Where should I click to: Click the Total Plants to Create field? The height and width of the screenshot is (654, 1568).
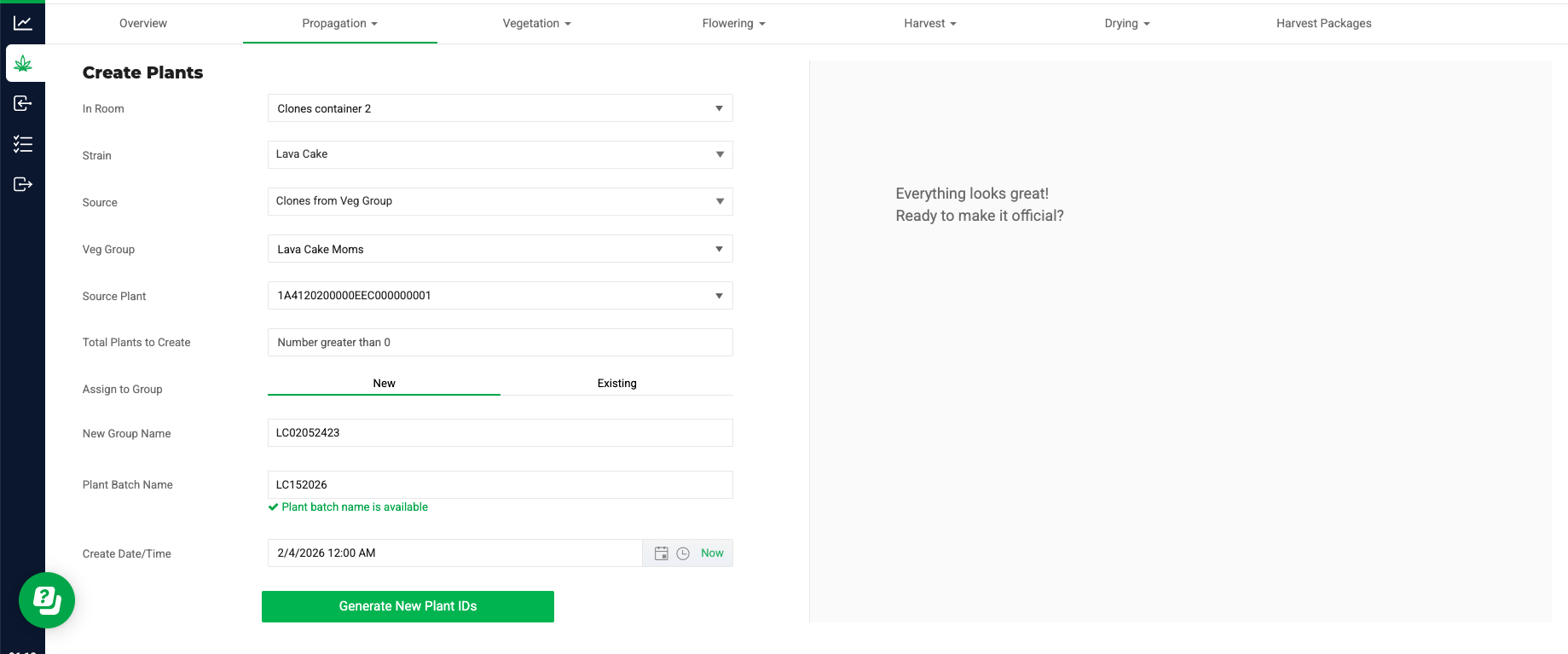pyautogui.click(x=500, y=343)
